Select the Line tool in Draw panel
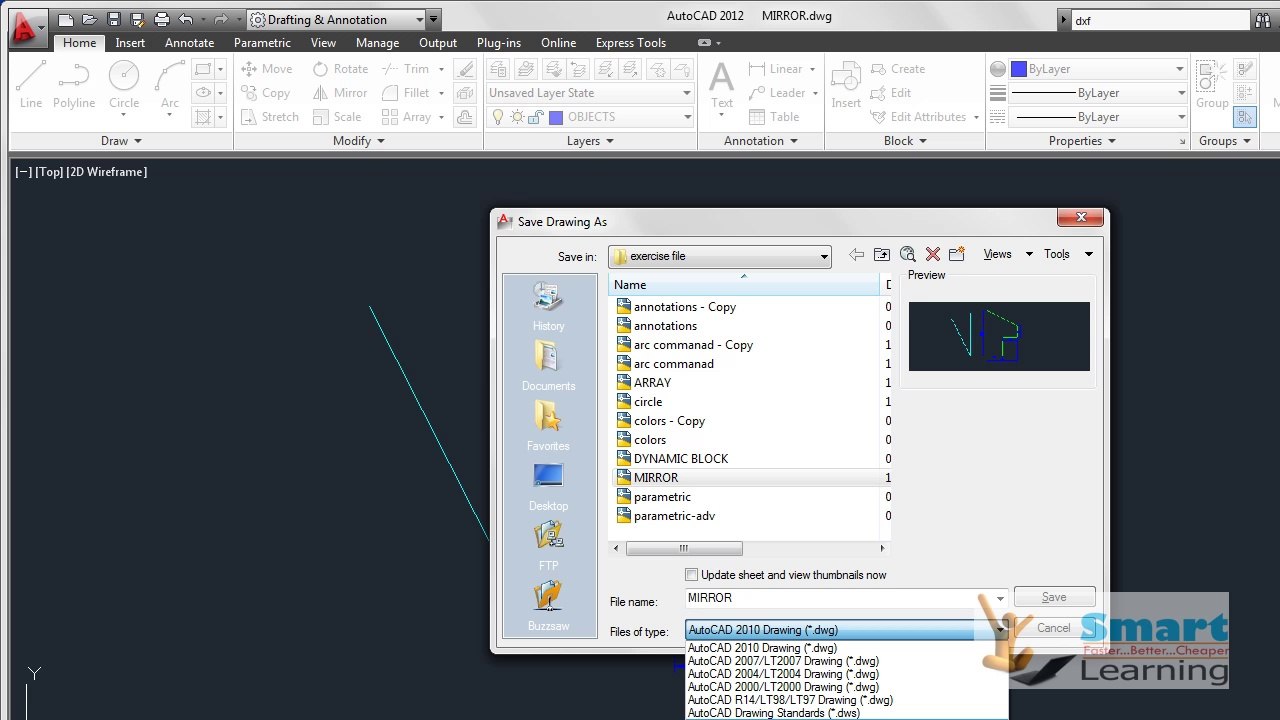Viewport: 1280px width, 720px height. [31, 84]
